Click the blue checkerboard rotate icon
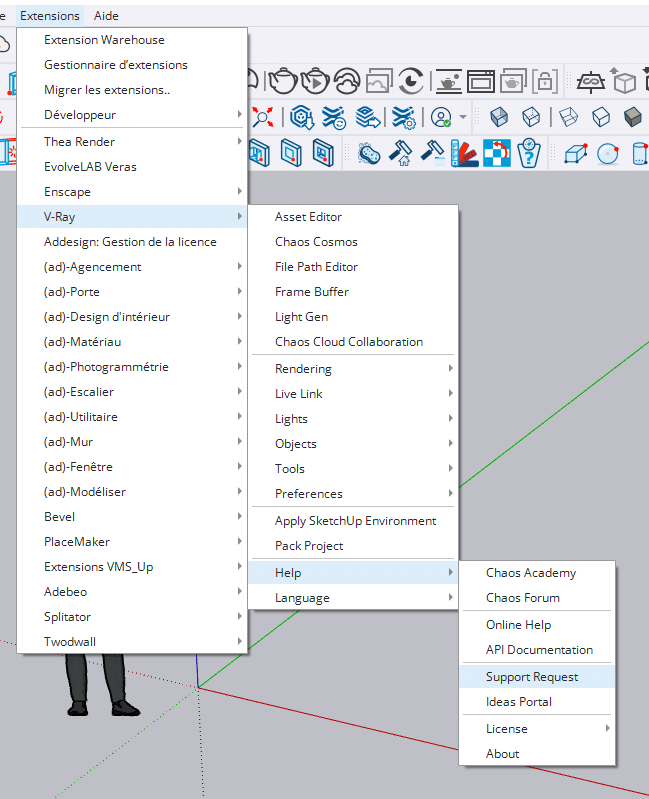The width and height of the screenshot is (649, 799). click(x=497, y=153)
